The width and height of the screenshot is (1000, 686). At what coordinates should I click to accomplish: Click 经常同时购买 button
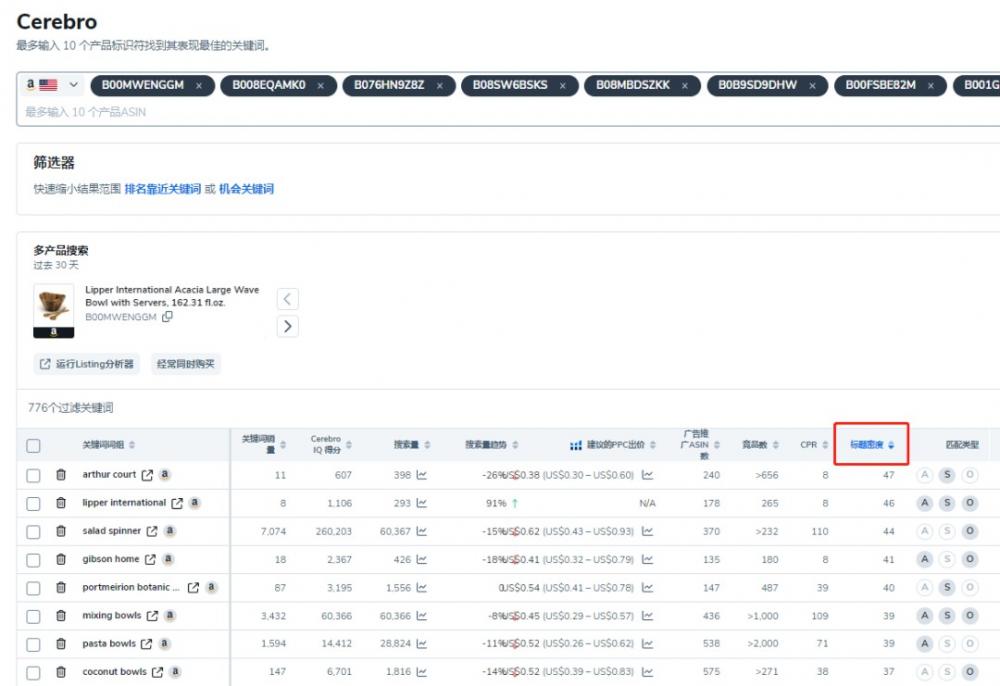(186, 364)
